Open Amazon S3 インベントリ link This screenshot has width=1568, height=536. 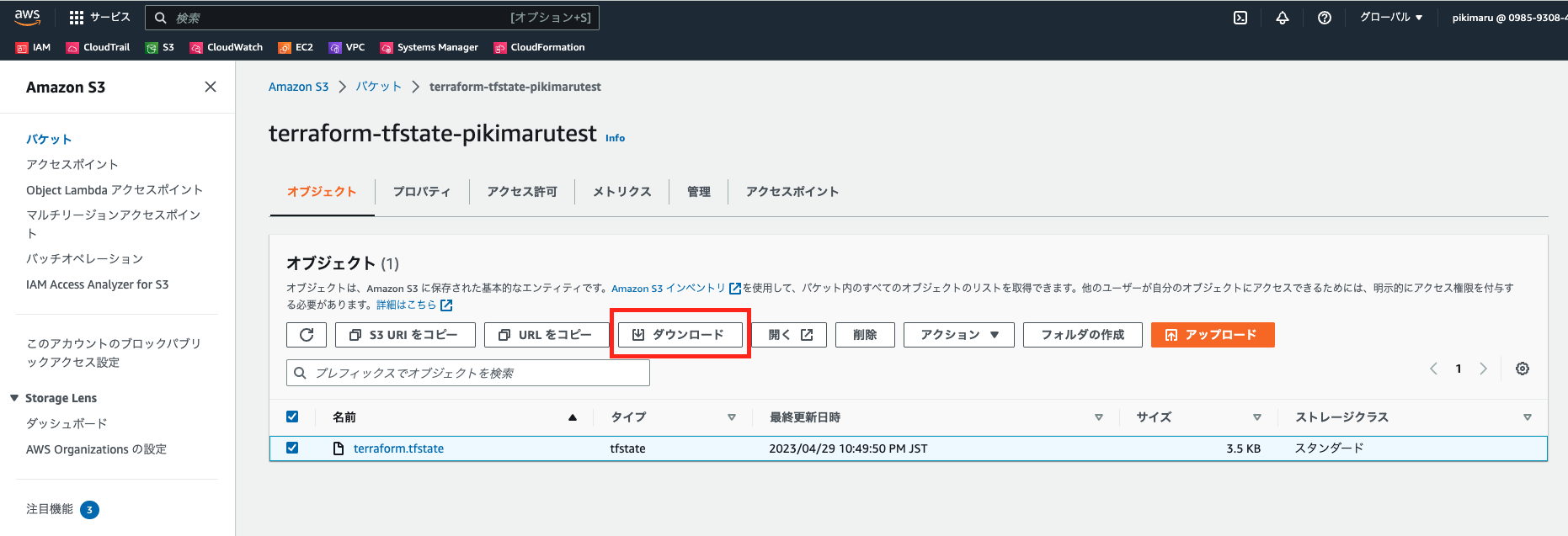click(676, 288)
